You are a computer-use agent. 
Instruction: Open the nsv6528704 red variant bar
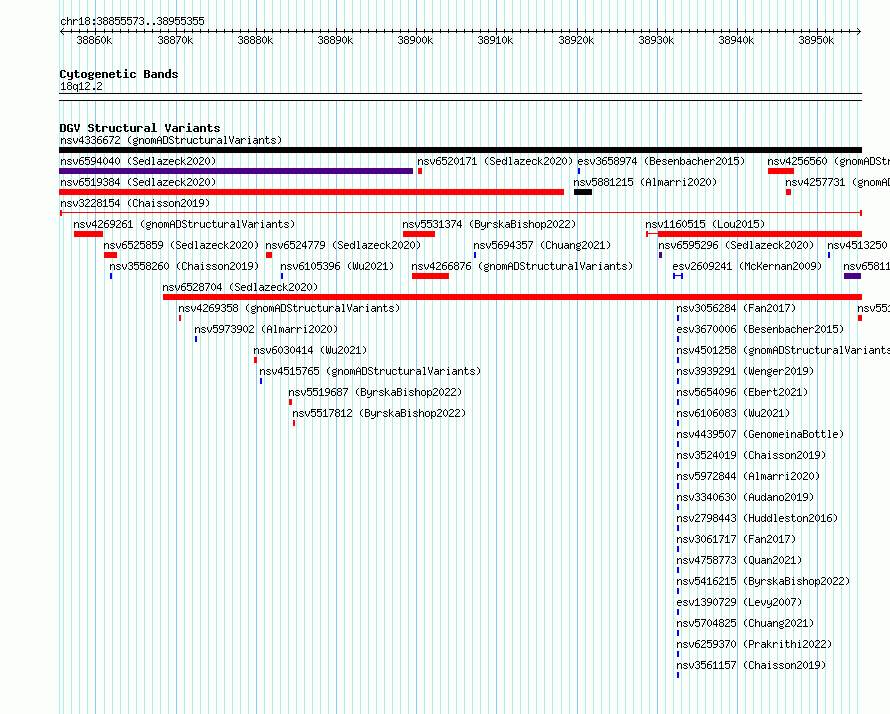click(513, 297)
